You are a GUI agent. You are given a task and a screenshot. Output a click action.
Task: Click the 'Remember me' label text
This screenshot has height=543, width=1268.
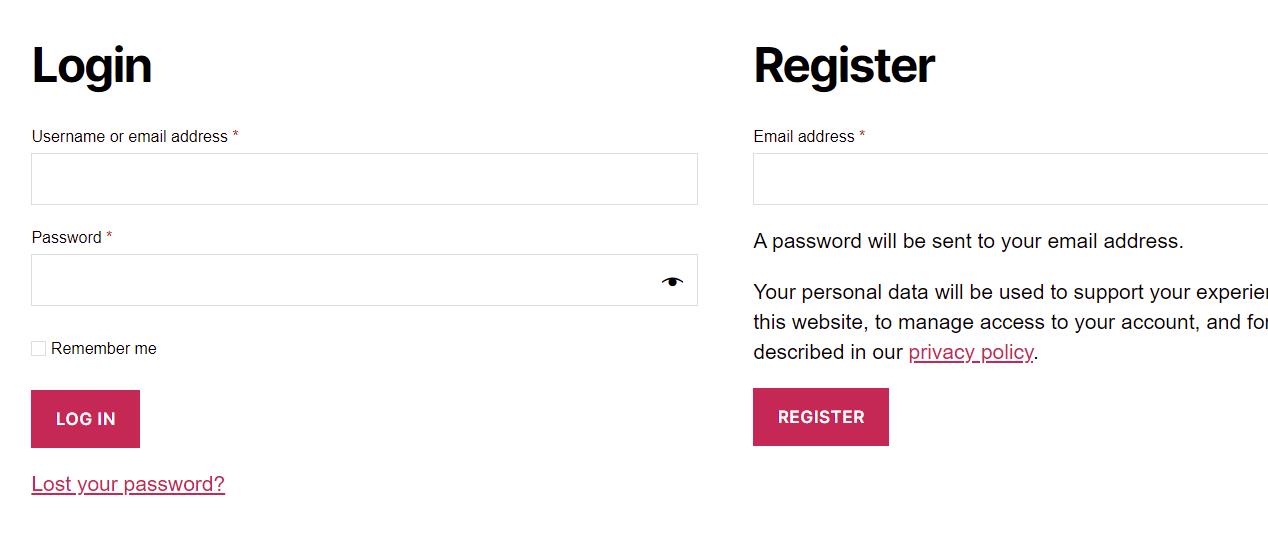tap(104, 348)
